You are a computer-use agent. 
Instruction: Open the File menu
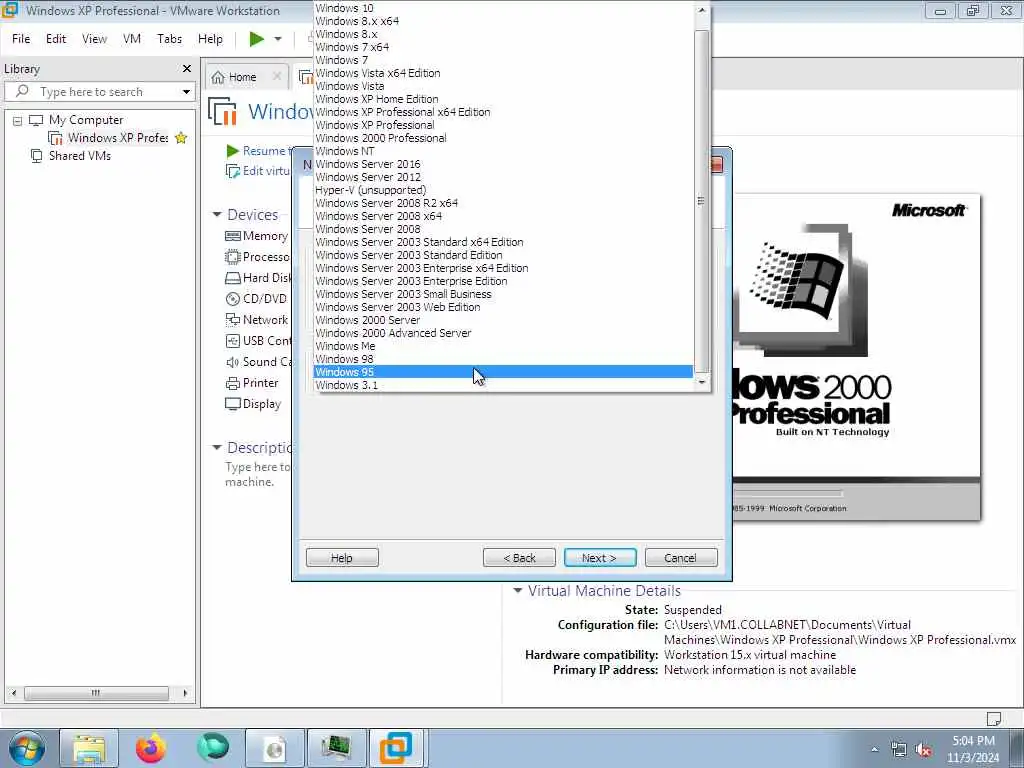[x=21, y=39]
